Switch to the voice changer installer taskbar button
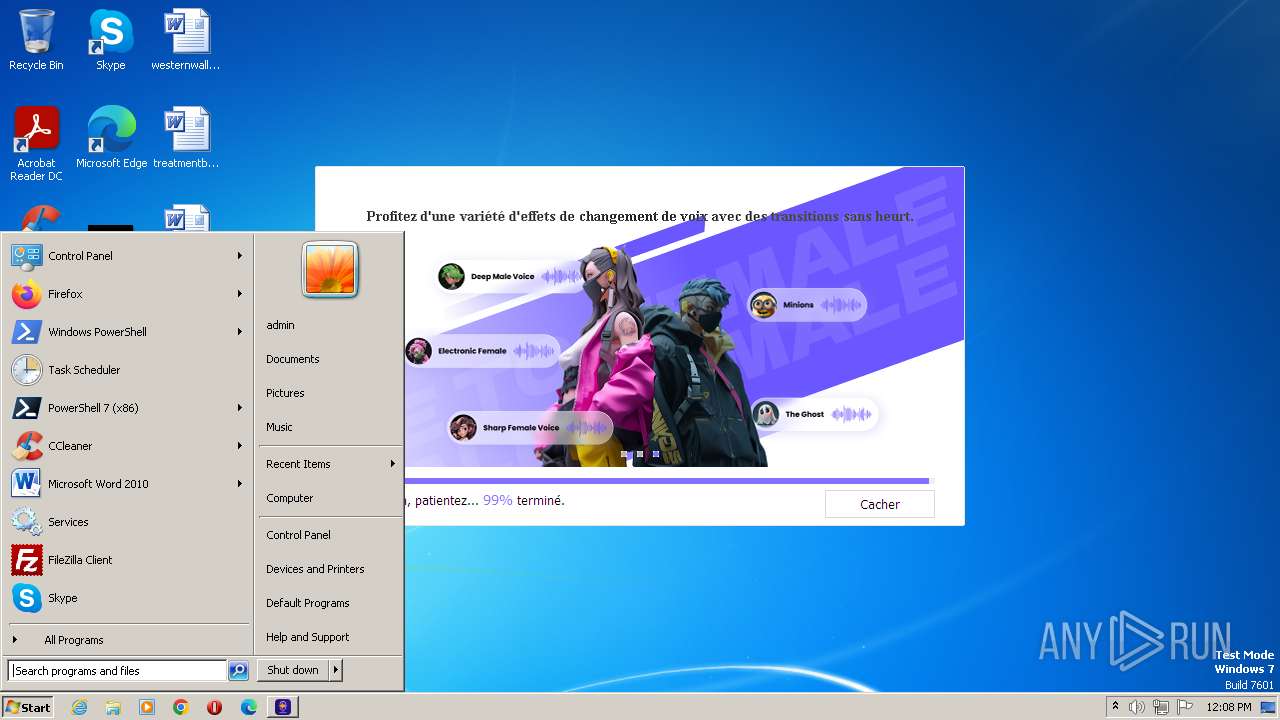Viewport: 1280px width, 720px height. tap(284, 707)
